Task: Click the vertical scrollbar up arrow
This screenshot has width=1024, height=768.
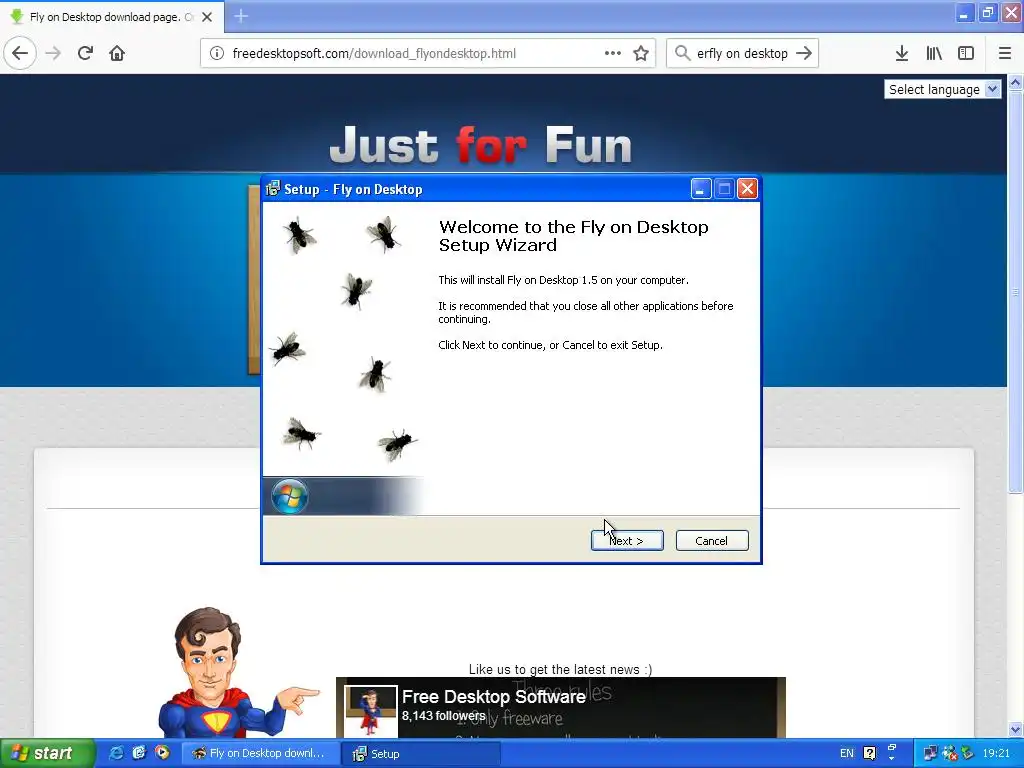Action: coord(1016,82)
